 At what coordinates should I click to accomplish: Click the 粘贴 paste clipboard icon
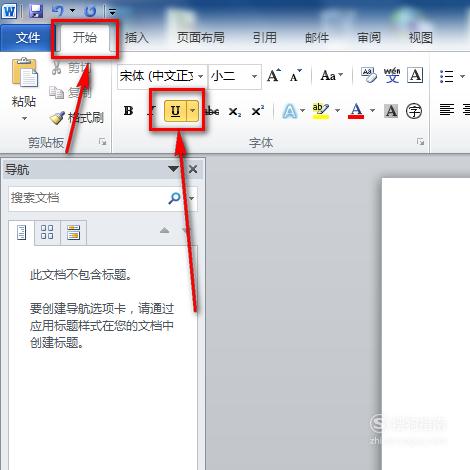(24, 72)
